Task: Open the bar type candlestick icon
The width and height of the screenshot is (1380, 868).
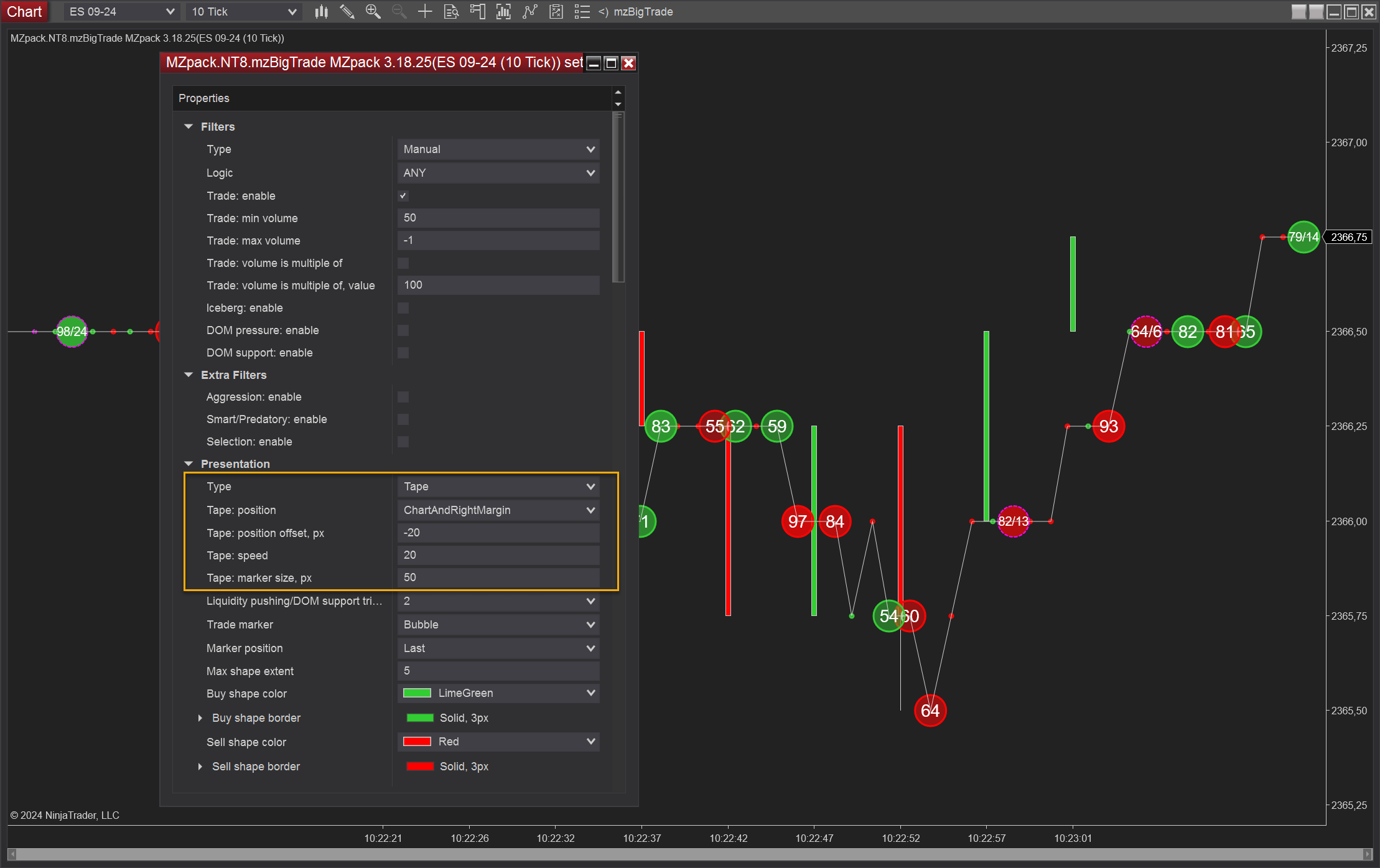Action: click(x=321, y=12)
